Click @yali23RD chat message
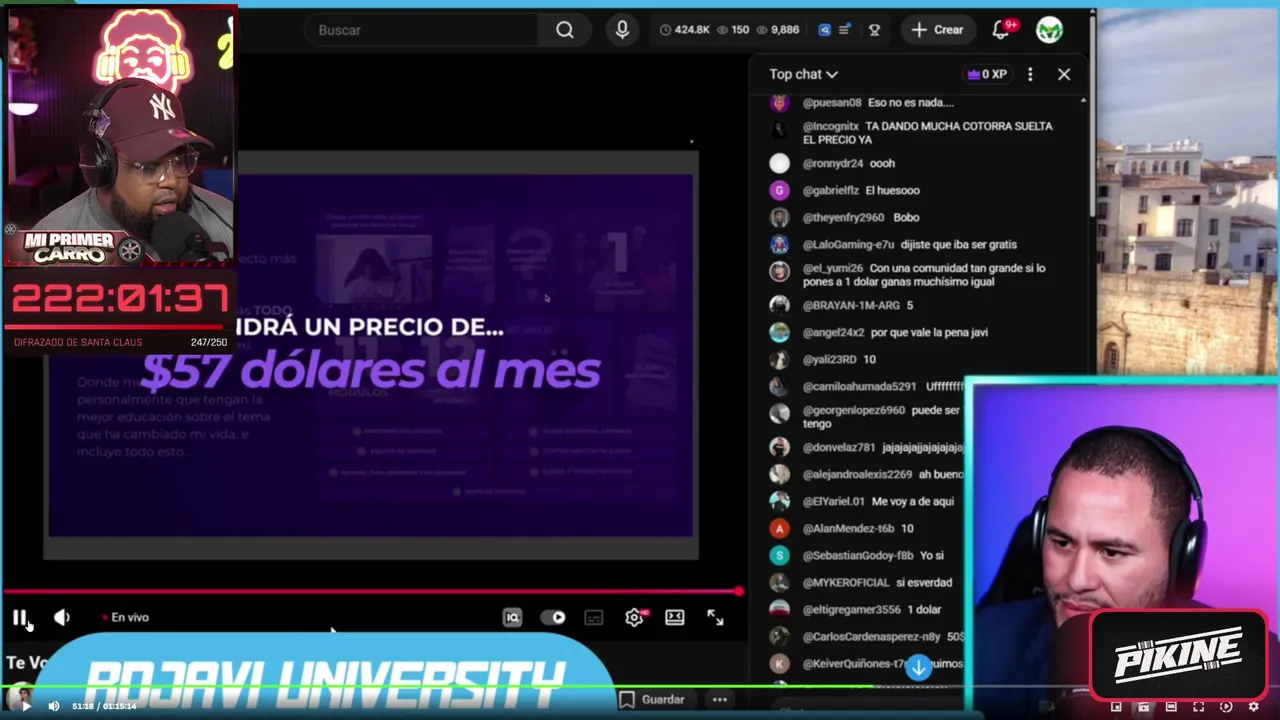 [838, 359]
